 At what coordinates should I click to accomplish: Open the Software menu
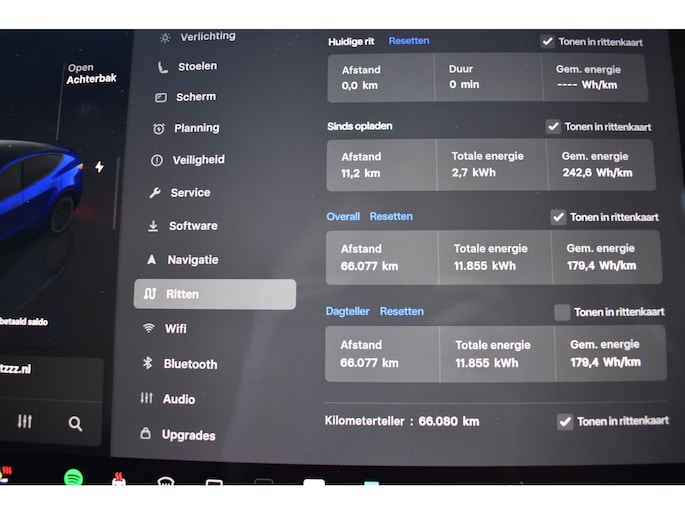192,226
